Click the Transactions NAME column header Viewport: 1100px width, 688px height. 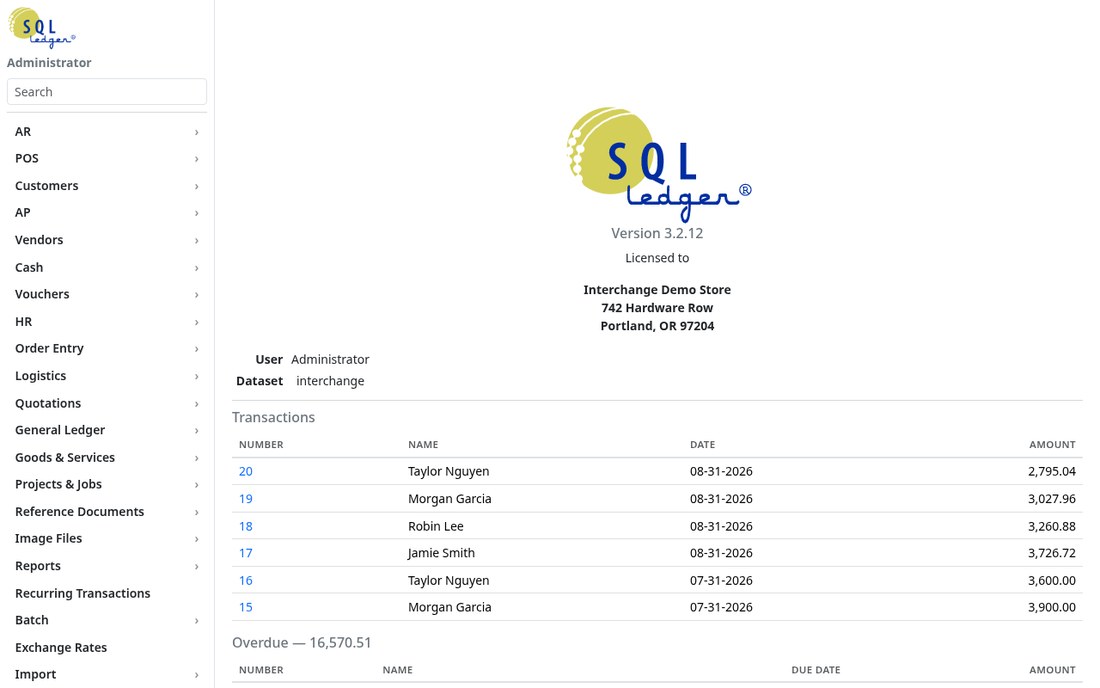[x=423, y=445]
